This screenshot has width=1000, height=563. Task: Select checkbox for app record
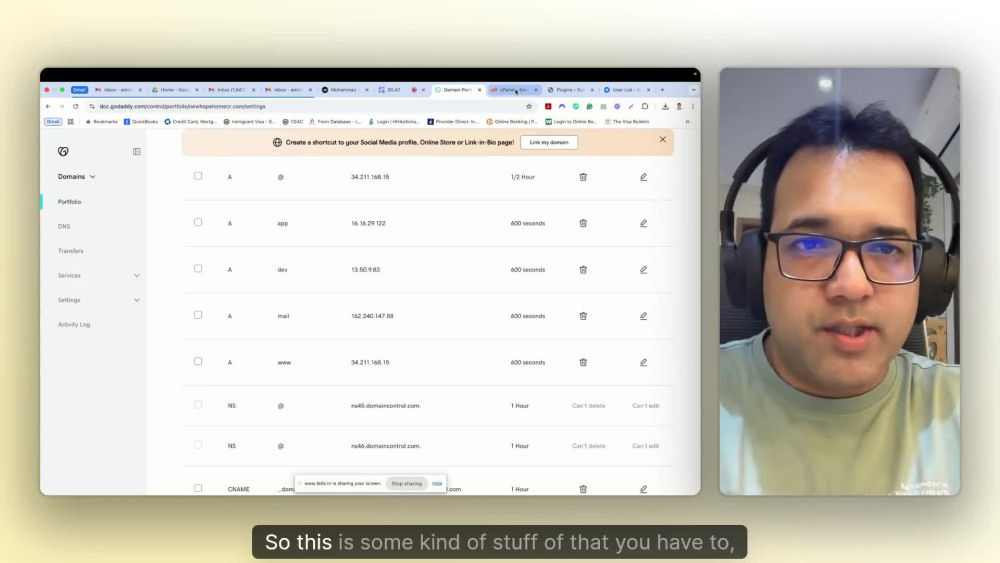coord(198,223)
